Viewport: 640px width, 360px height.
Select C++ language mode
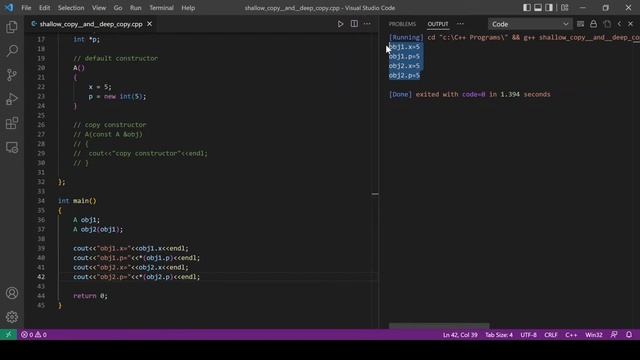pyautogui.click(x=571, y=335)
